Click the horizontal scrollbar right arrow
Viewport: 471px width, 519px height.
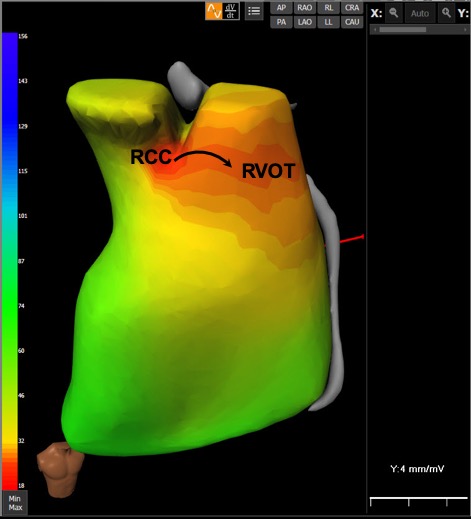click(x=466, y=30)
